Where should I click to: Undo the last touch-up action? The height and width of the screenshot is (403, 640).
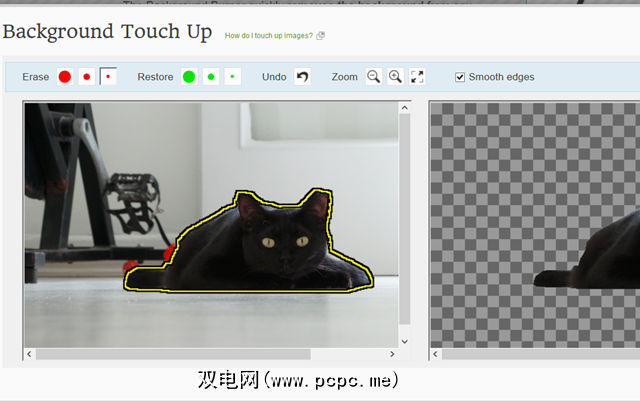302,77
